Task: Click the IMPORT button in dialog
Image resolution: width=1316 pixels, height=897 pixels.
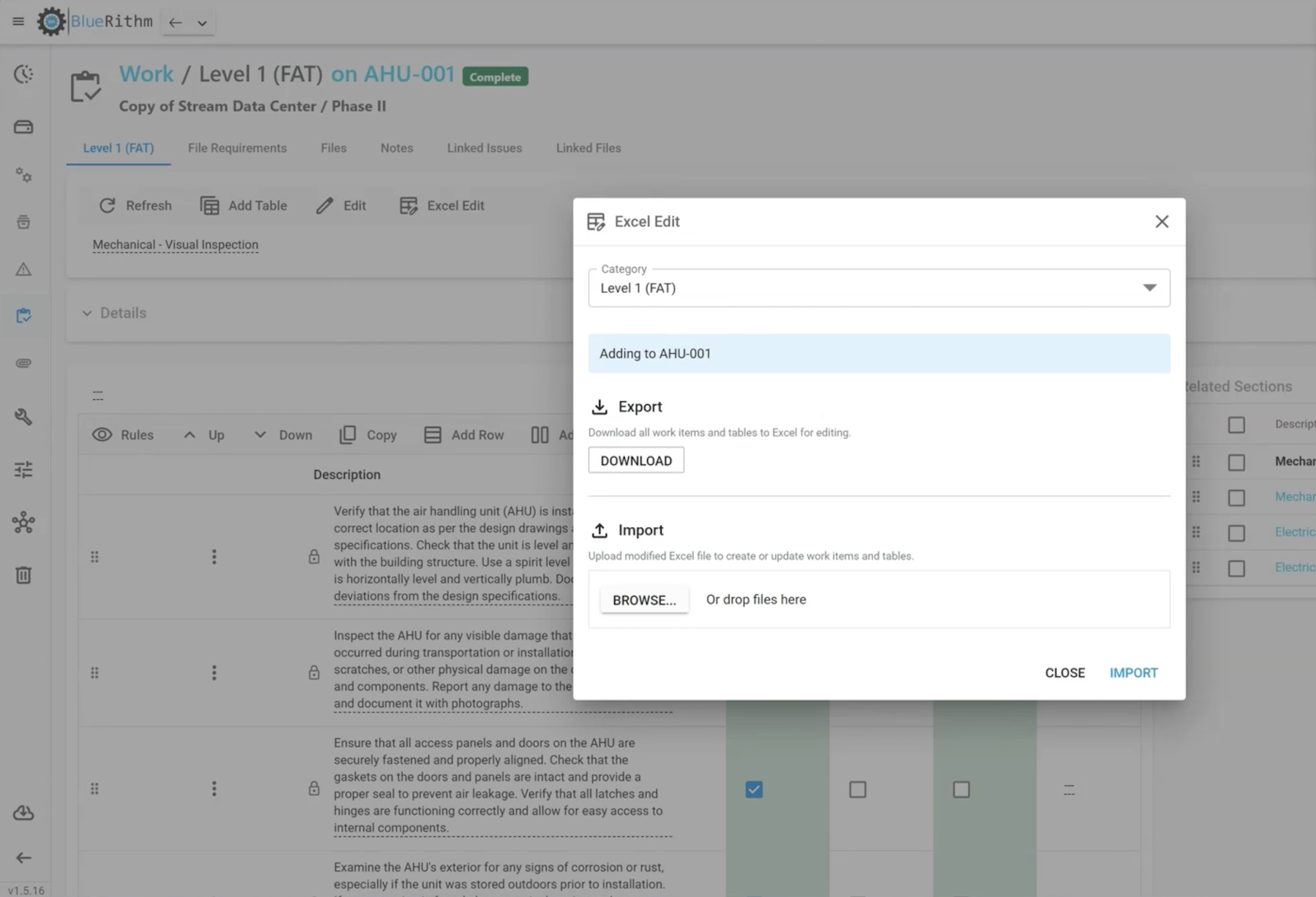Action: pyautogui.click(x=1133, y=673)
